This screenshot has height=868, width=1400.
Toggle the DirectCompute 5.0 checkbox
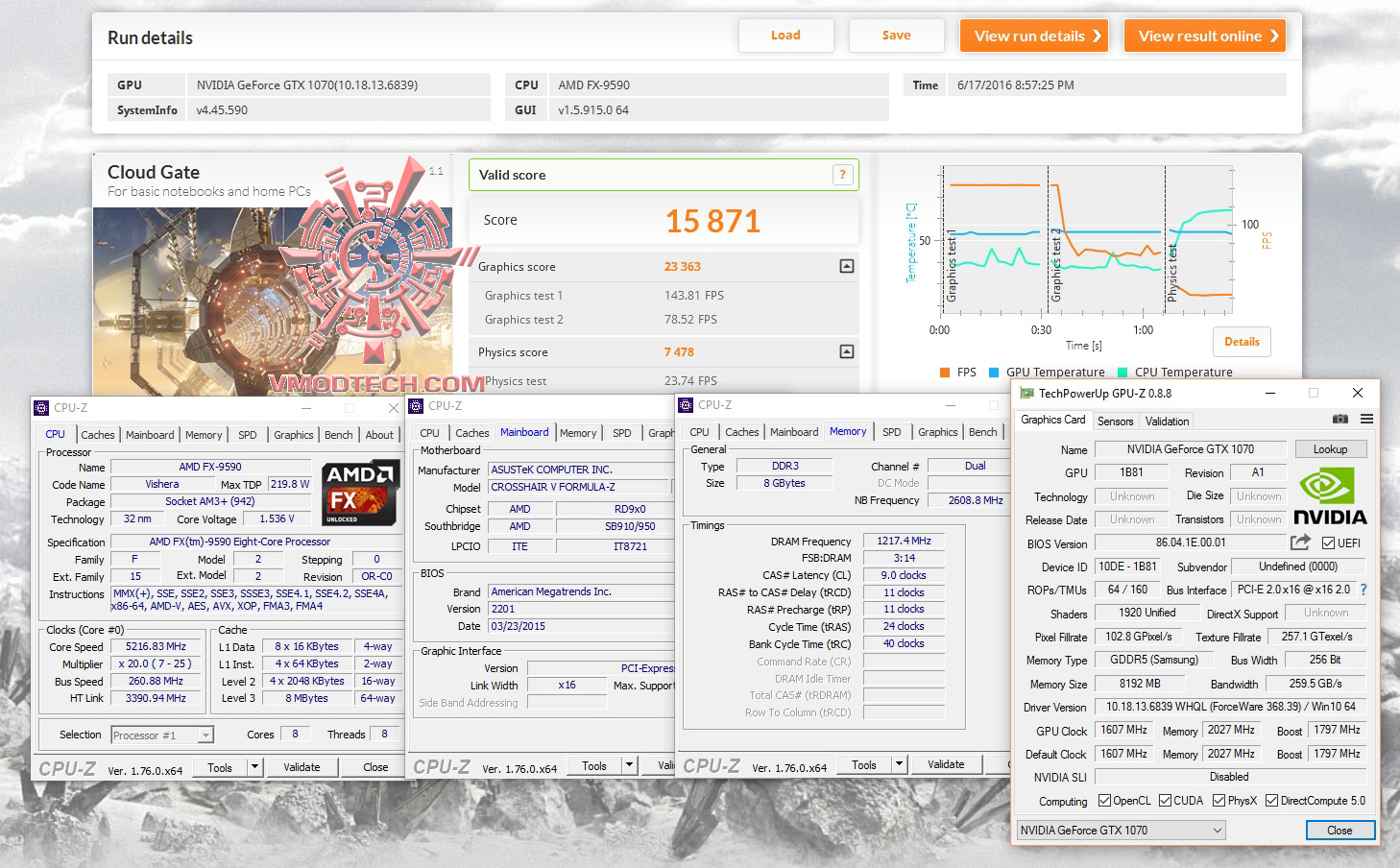pyautogui.click(x=1271, y=801)
